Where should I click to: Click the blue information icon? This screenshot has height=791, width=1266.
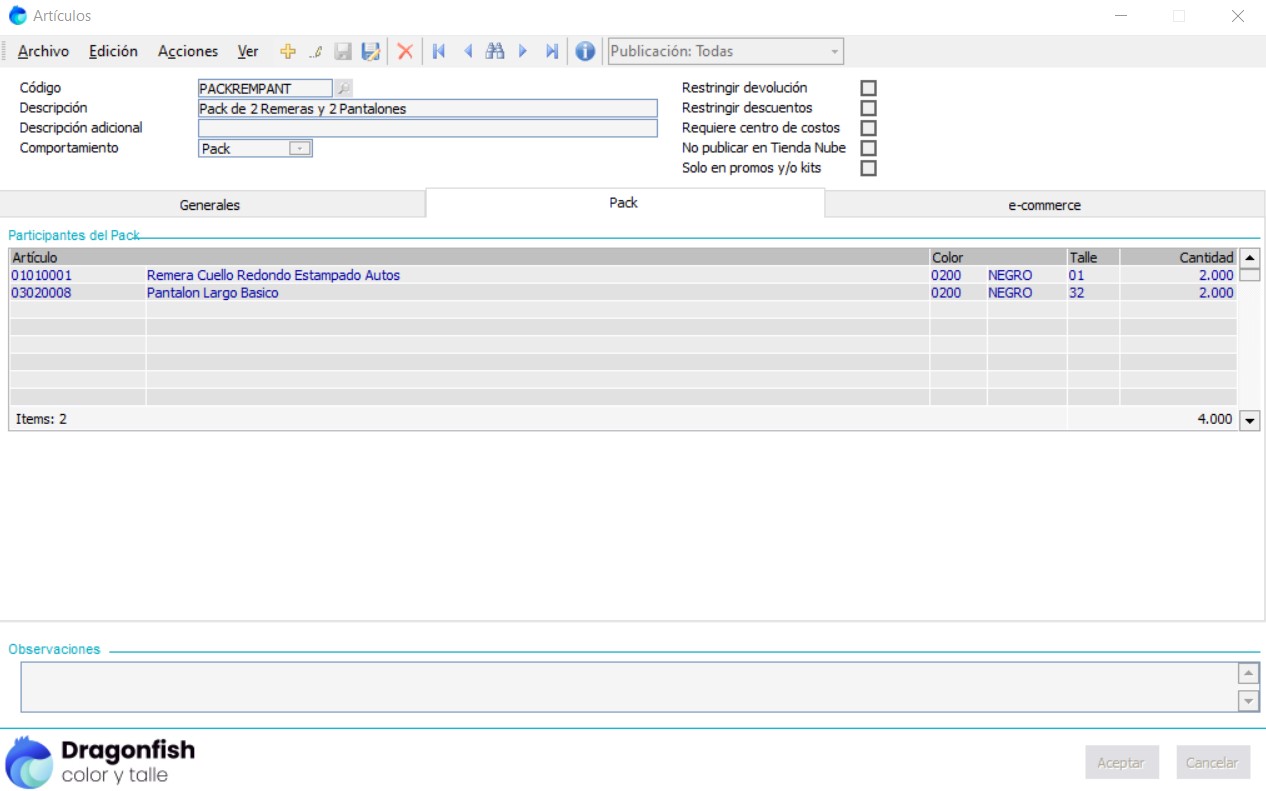tap(585, 52)
